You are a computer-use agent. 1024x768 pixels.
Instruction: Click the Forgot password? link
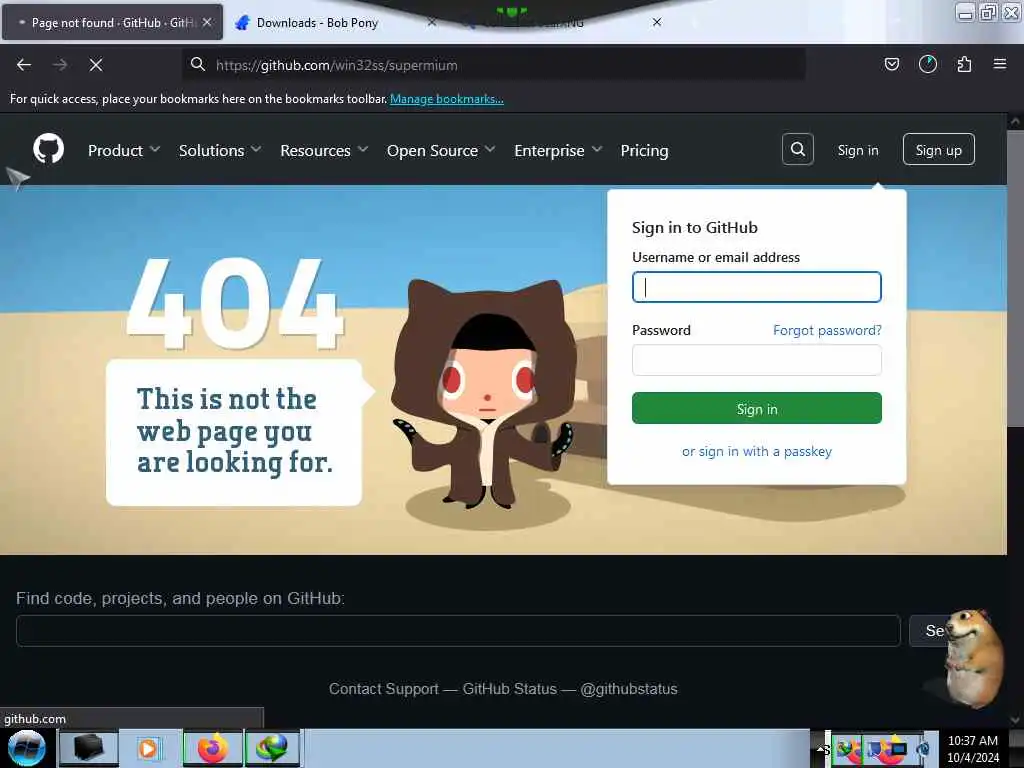827,330
